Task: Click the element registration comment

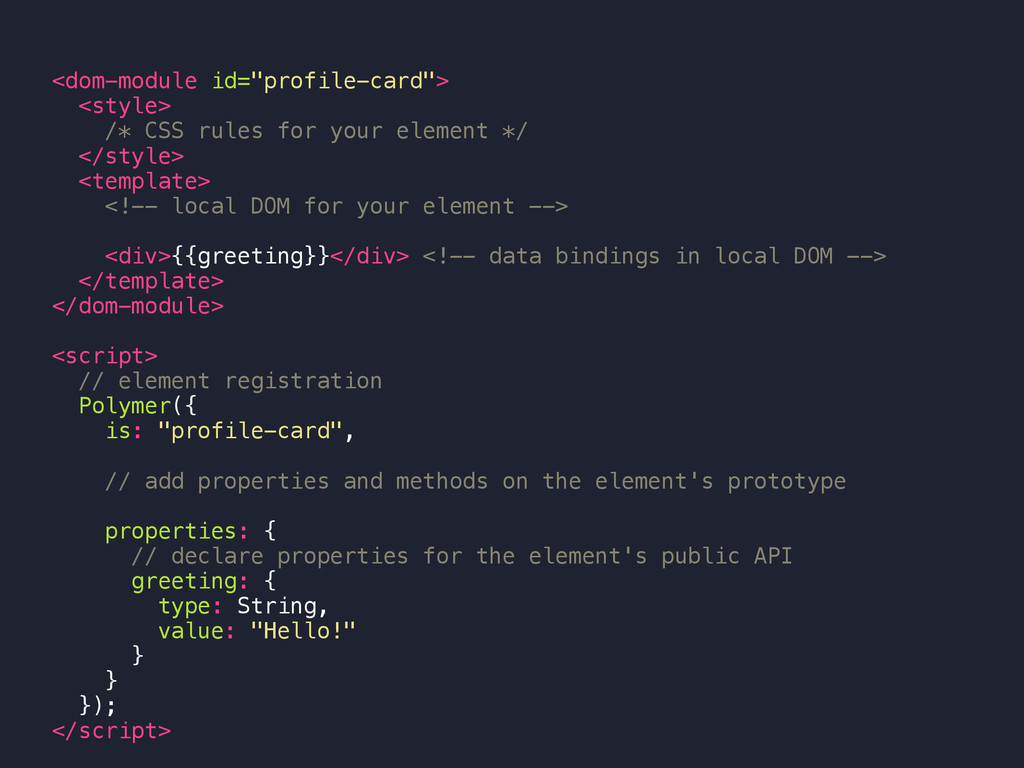Action: tap(230, 381)
